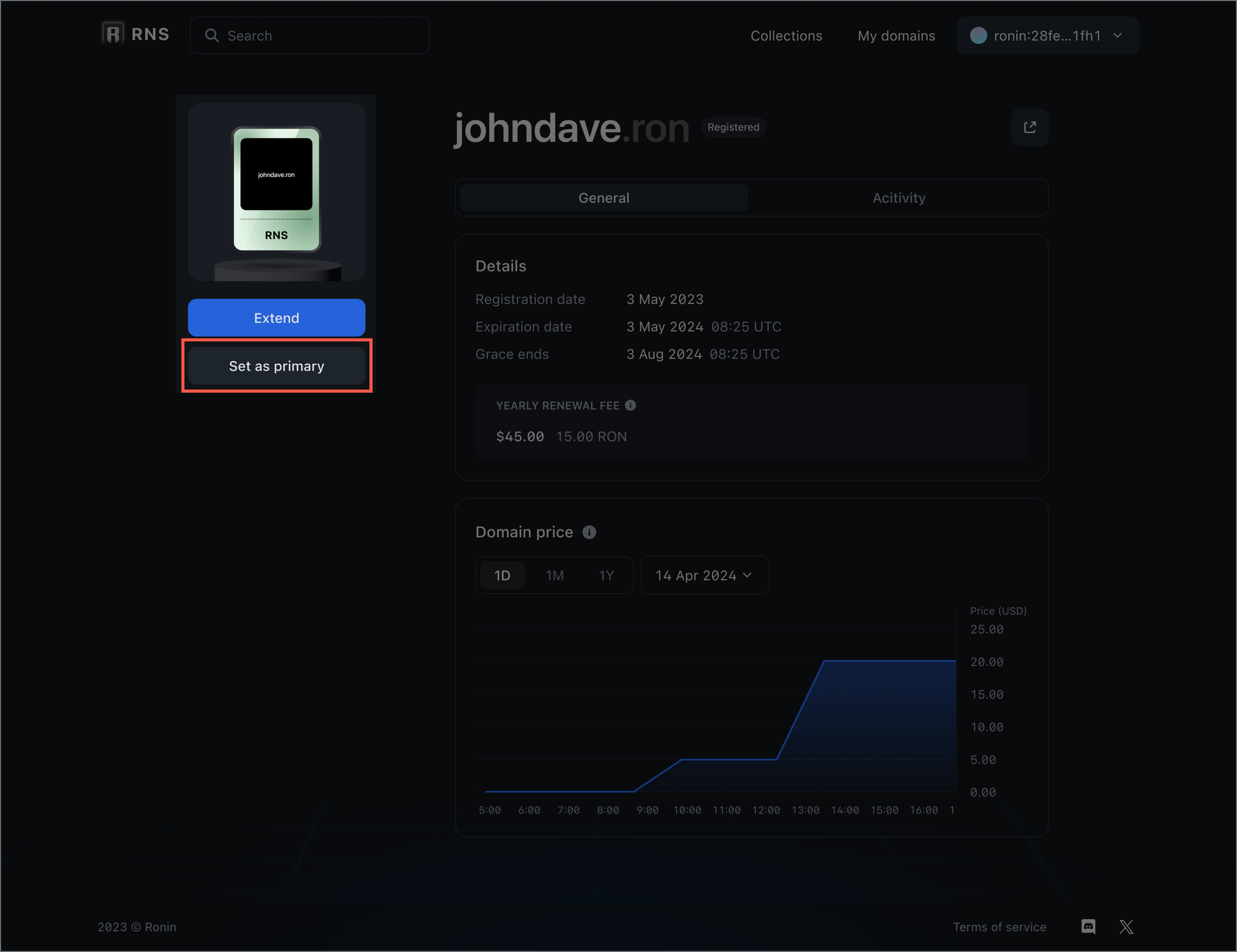This screenshot has height=952, width=1237.
Task: Click the RNS logo icon
Action: tap(113, 34)
